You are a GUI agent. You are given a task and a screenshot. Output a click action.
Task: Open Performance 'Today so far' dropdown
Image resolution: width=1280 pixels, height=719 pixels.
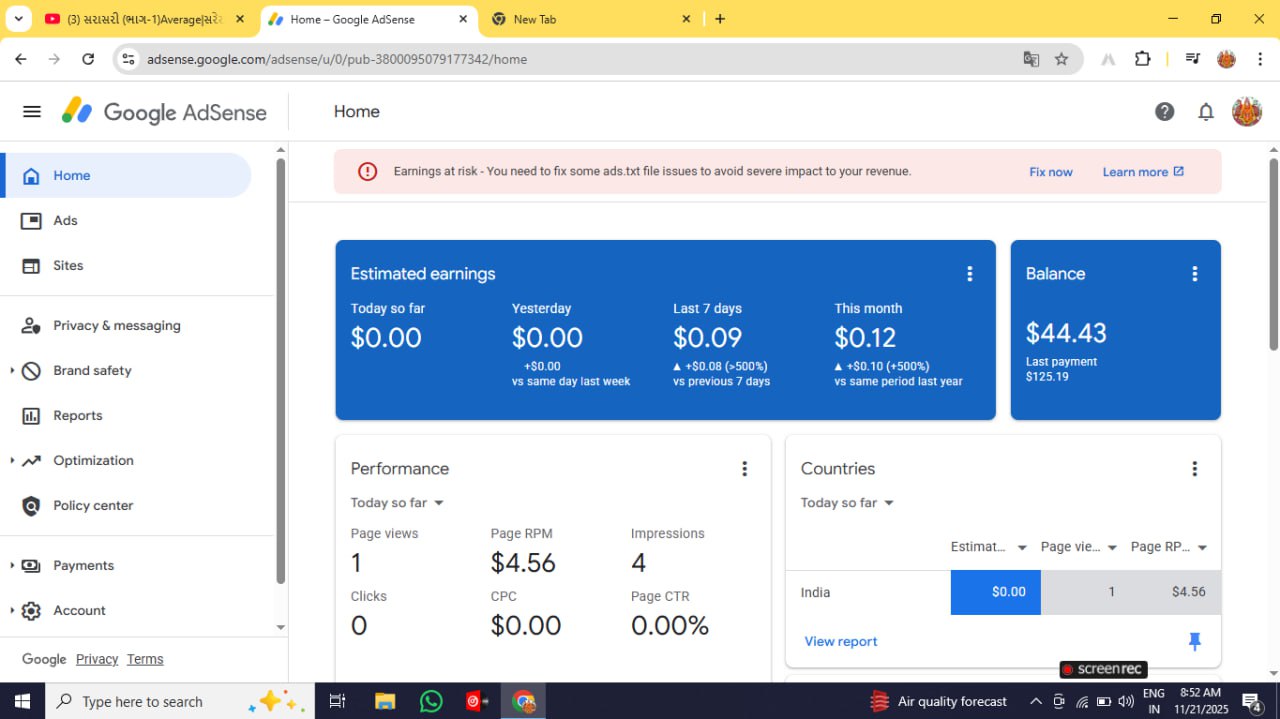(397, 503)
